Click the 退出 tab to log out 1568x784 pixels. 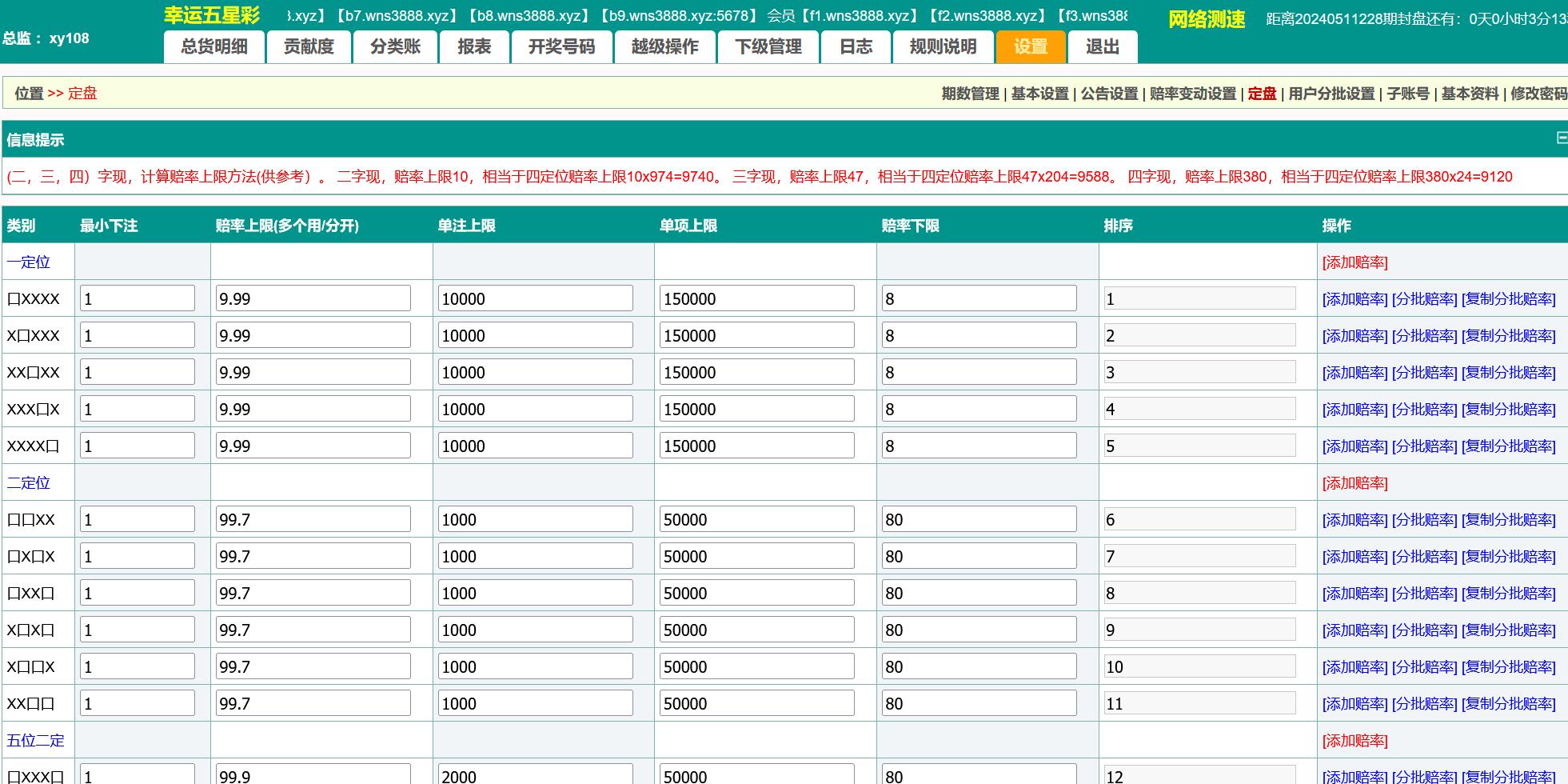pos(1102,47)
